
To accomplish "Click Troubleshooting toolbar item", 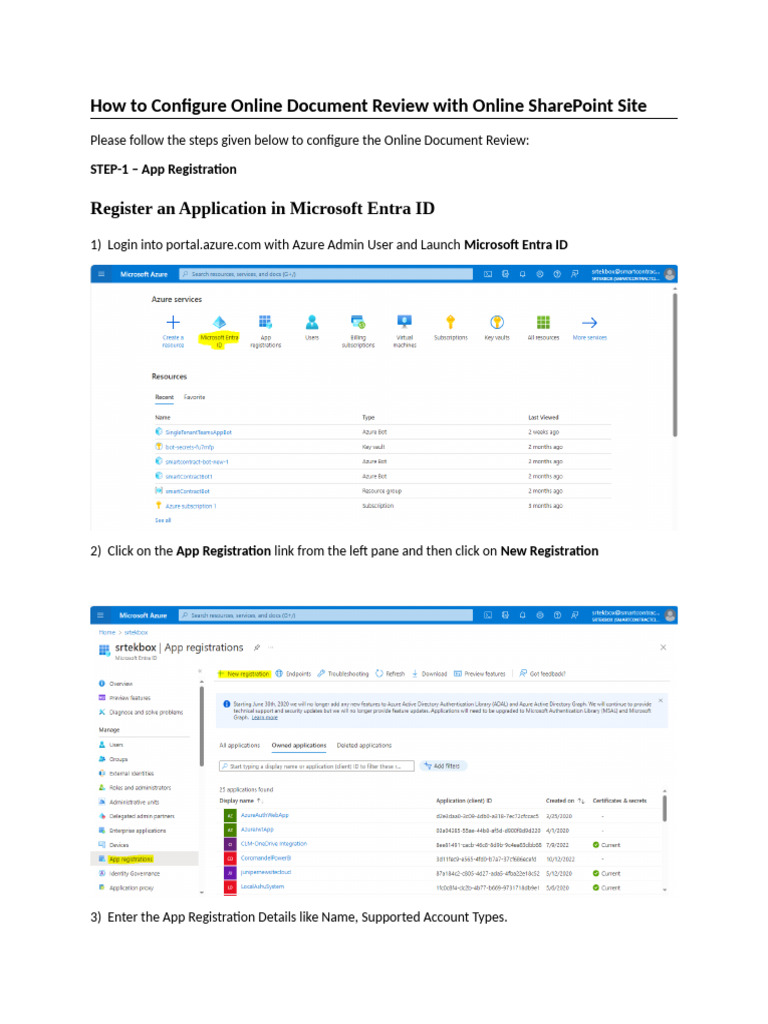I will [343, 673].
